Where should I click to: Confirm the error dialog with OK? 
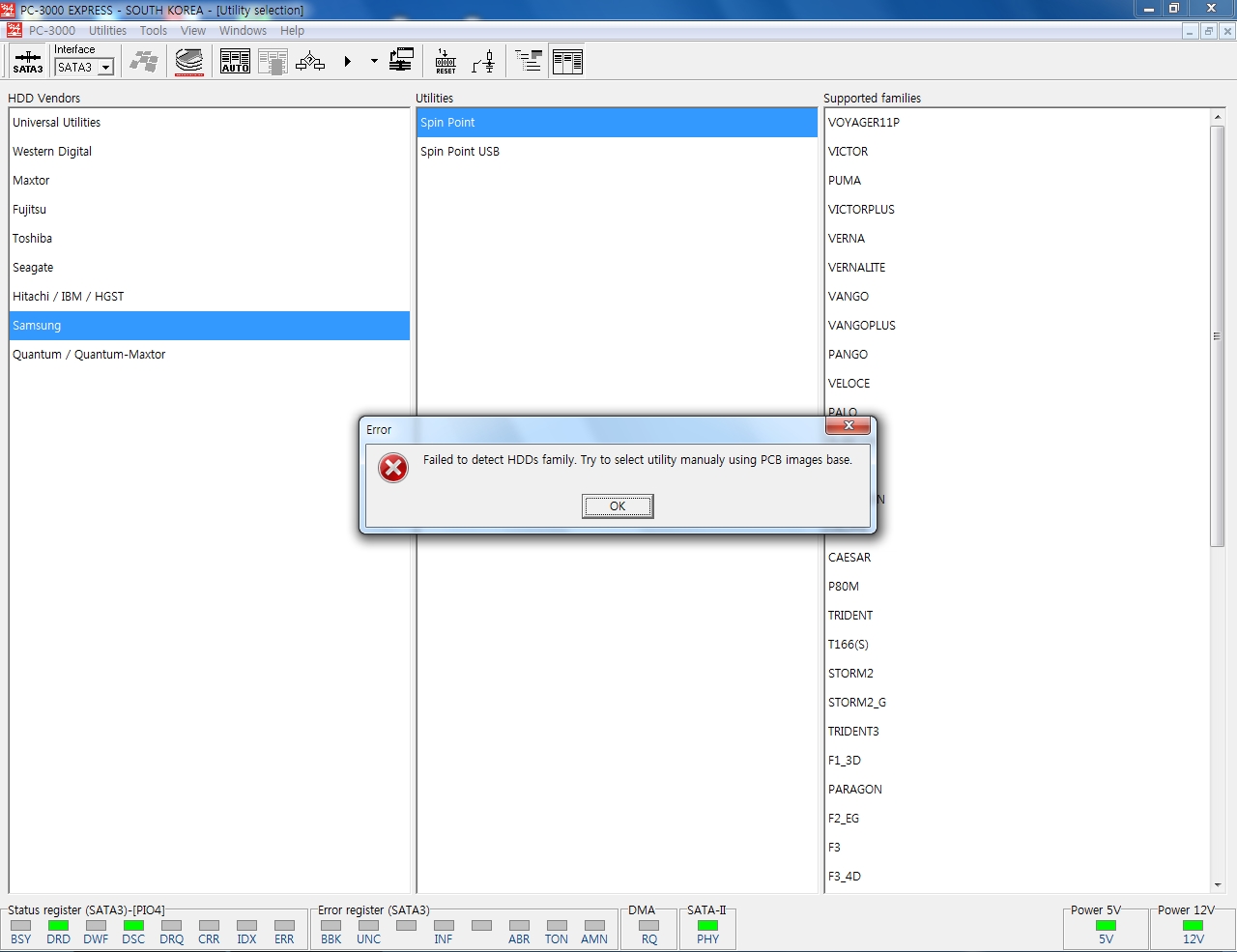[618, 506]
